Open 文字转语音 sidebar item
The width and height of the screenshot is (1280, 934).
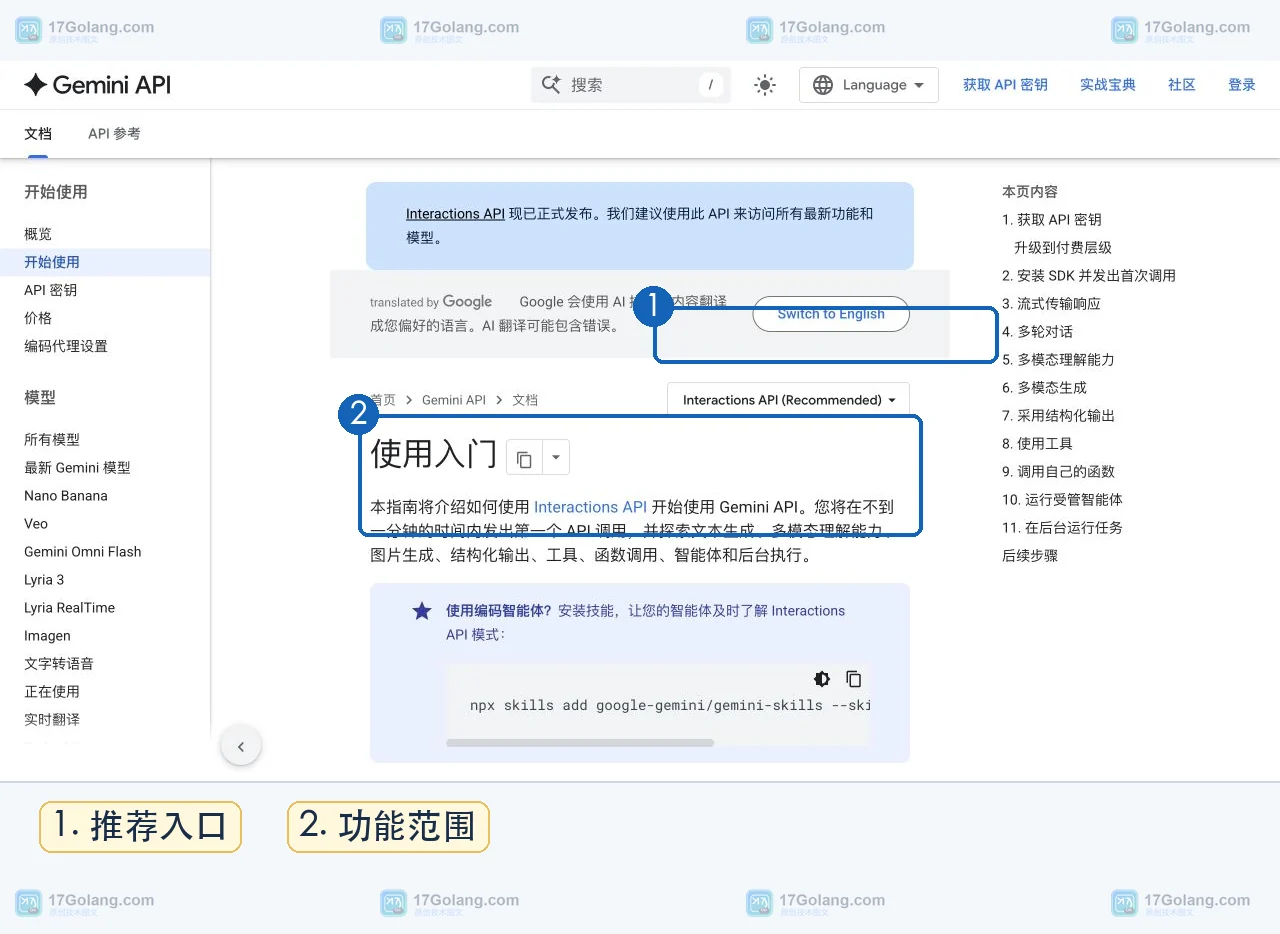(59, 664)
